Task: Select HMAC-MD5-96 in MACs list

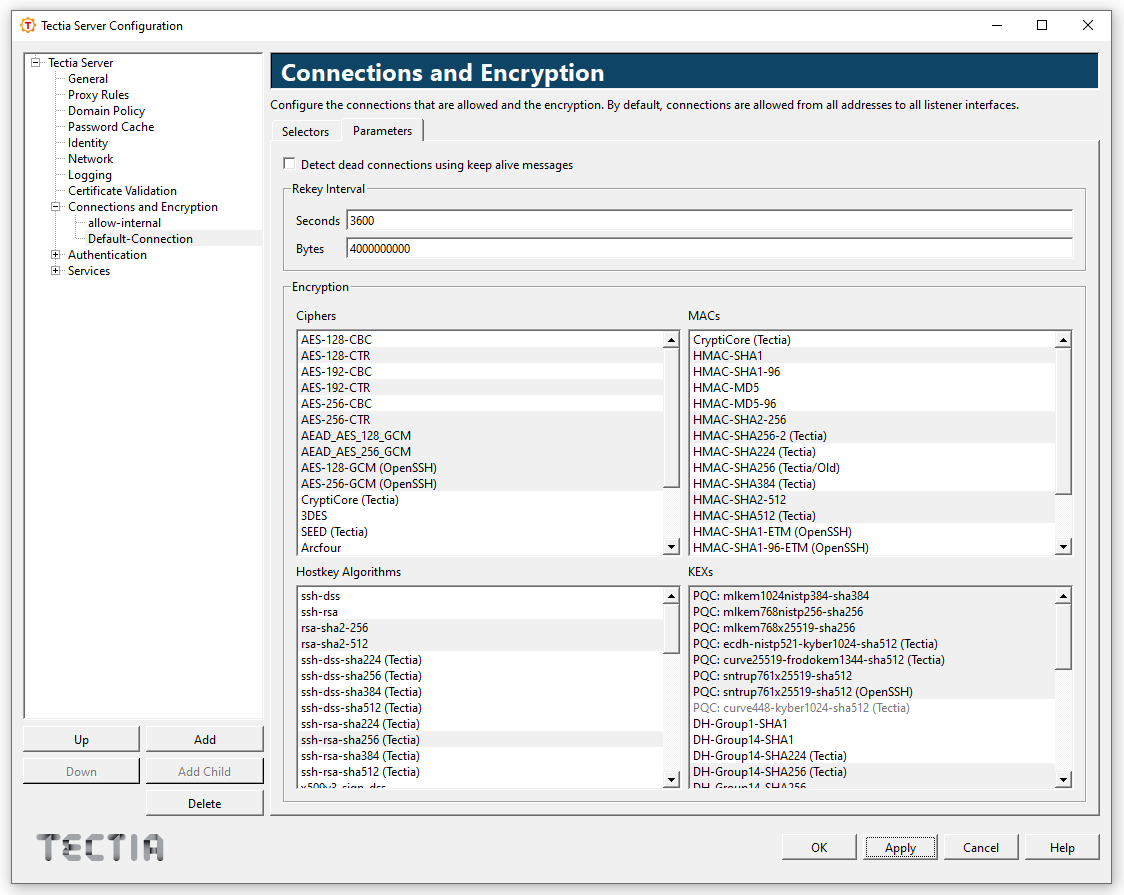Action: coord(872,403)
